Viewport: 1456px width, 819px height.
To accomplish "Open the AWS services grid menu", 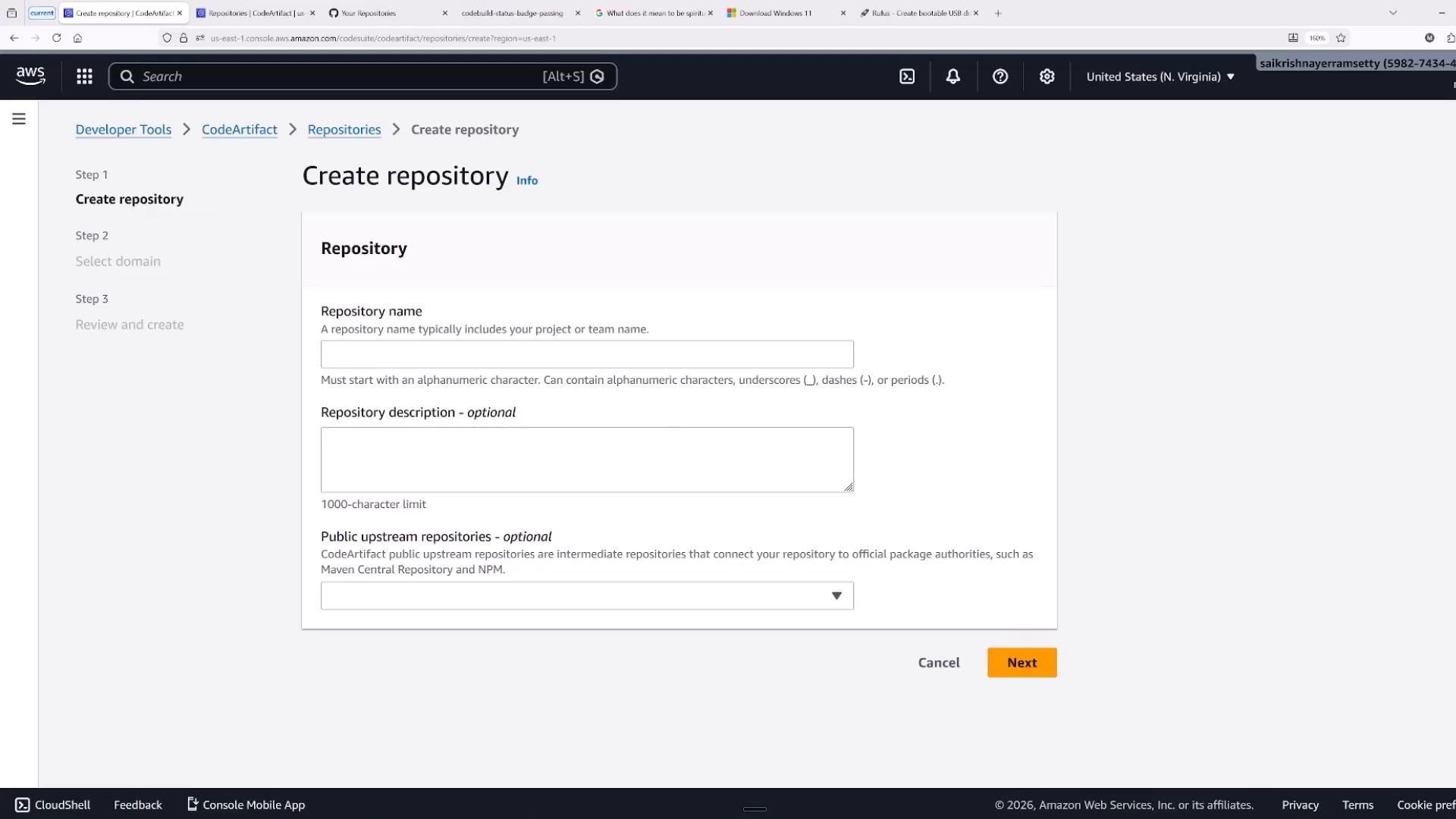I will coord(84,77).
